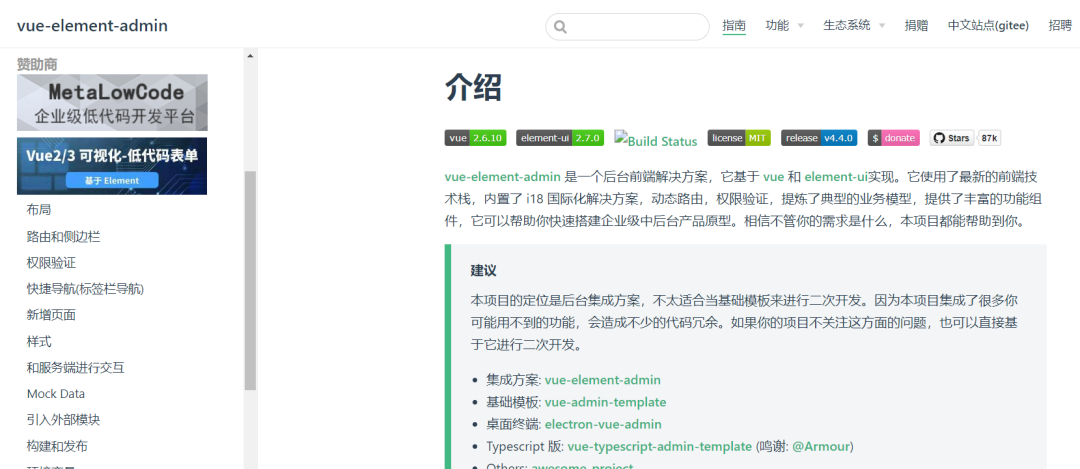Screen dimensions: 1080x469
Task: Click the vue-element-admin site title
Action: coord(92,26)
